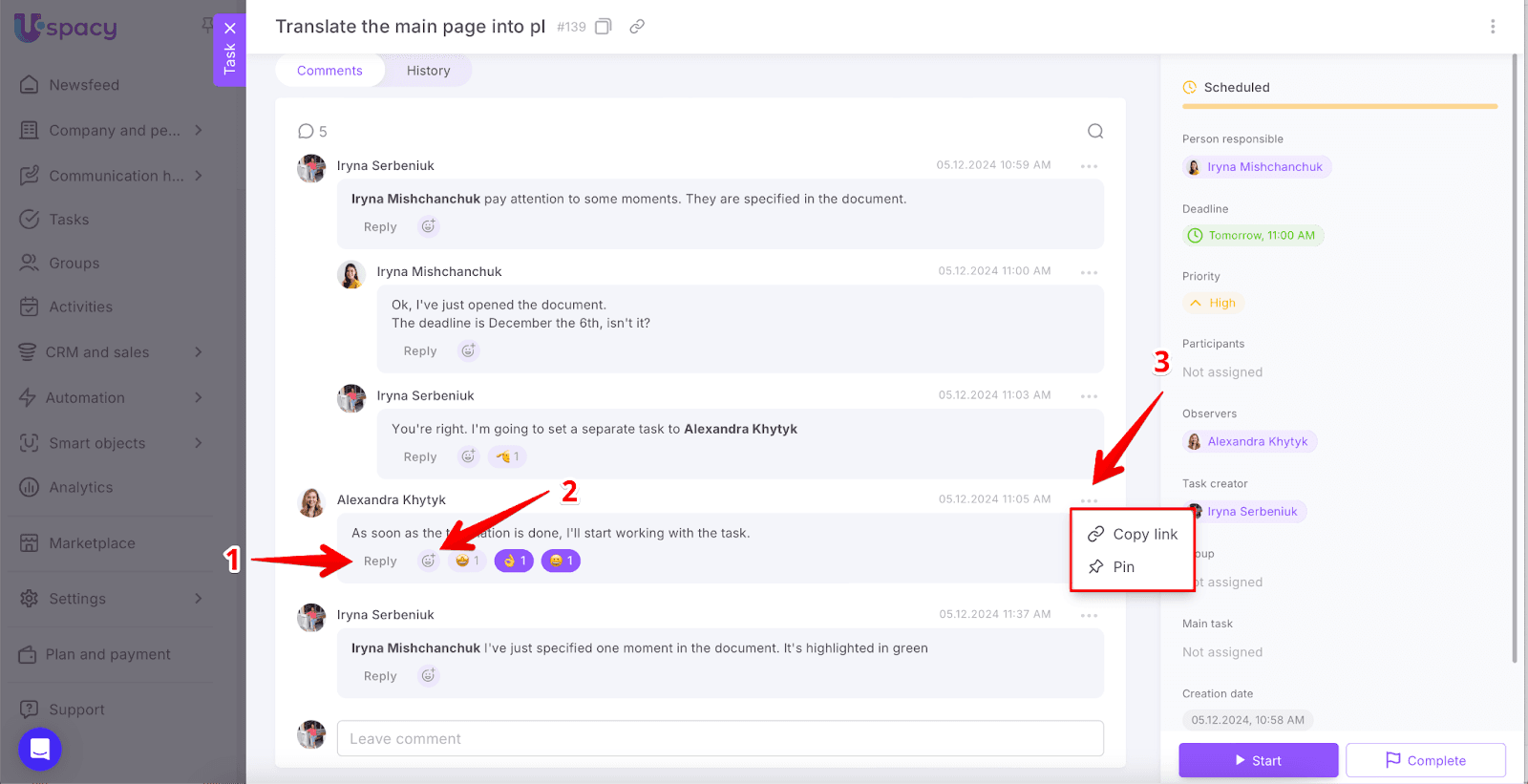The width and height of the screenshot is (1528, 784).
Task: Expand CRM and sales submenu
Action: (x=199, y=352)
